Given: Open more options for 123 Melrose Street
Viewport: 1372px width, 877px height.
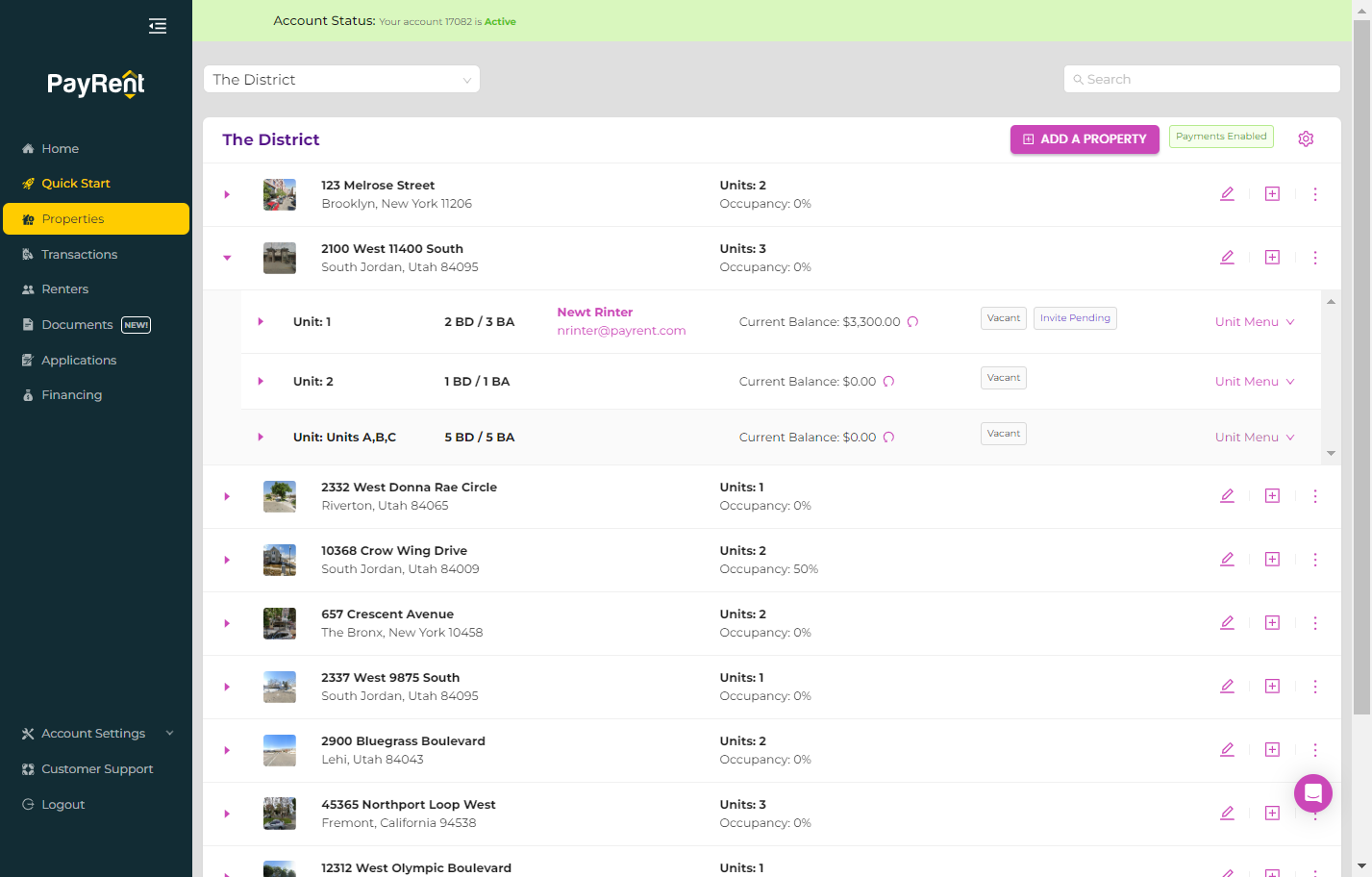Looking at the screenshot, I should (1315, 194).
